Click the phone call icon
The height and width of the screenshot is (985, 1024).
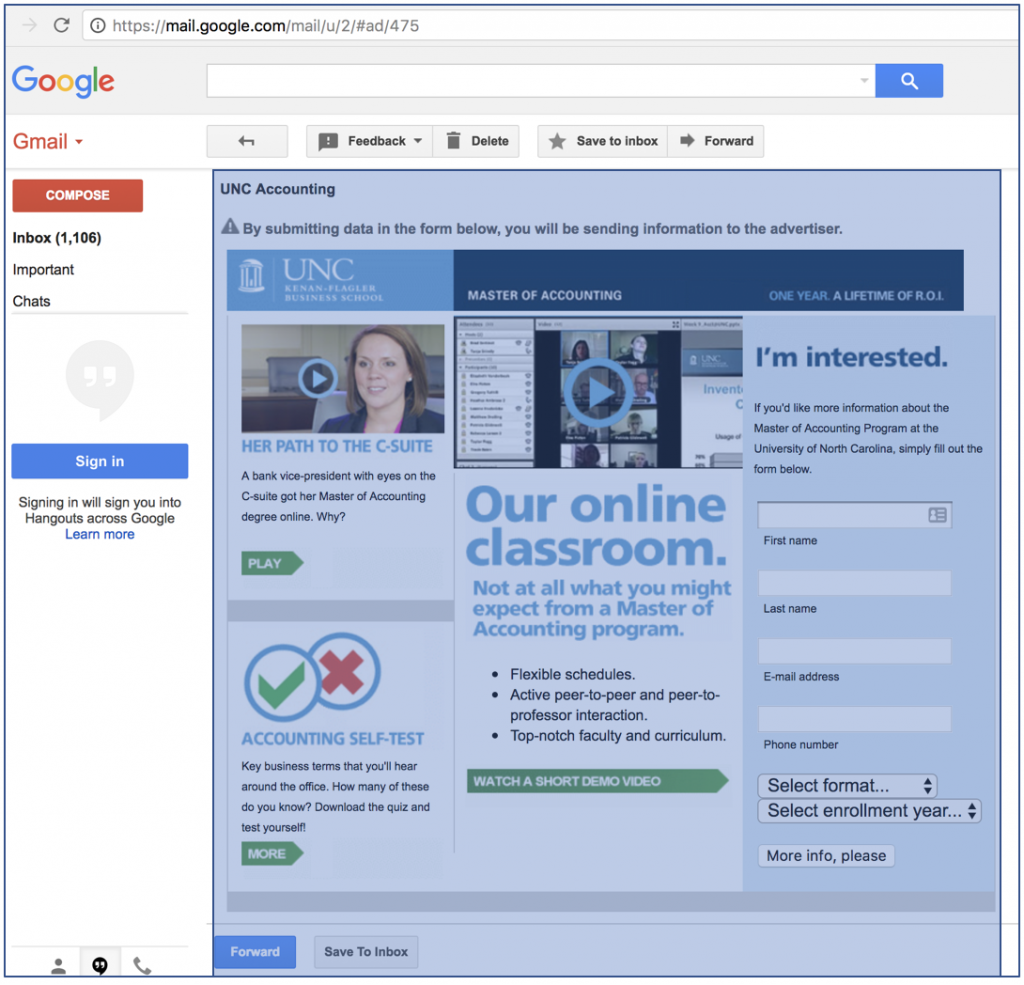point(142,964)
